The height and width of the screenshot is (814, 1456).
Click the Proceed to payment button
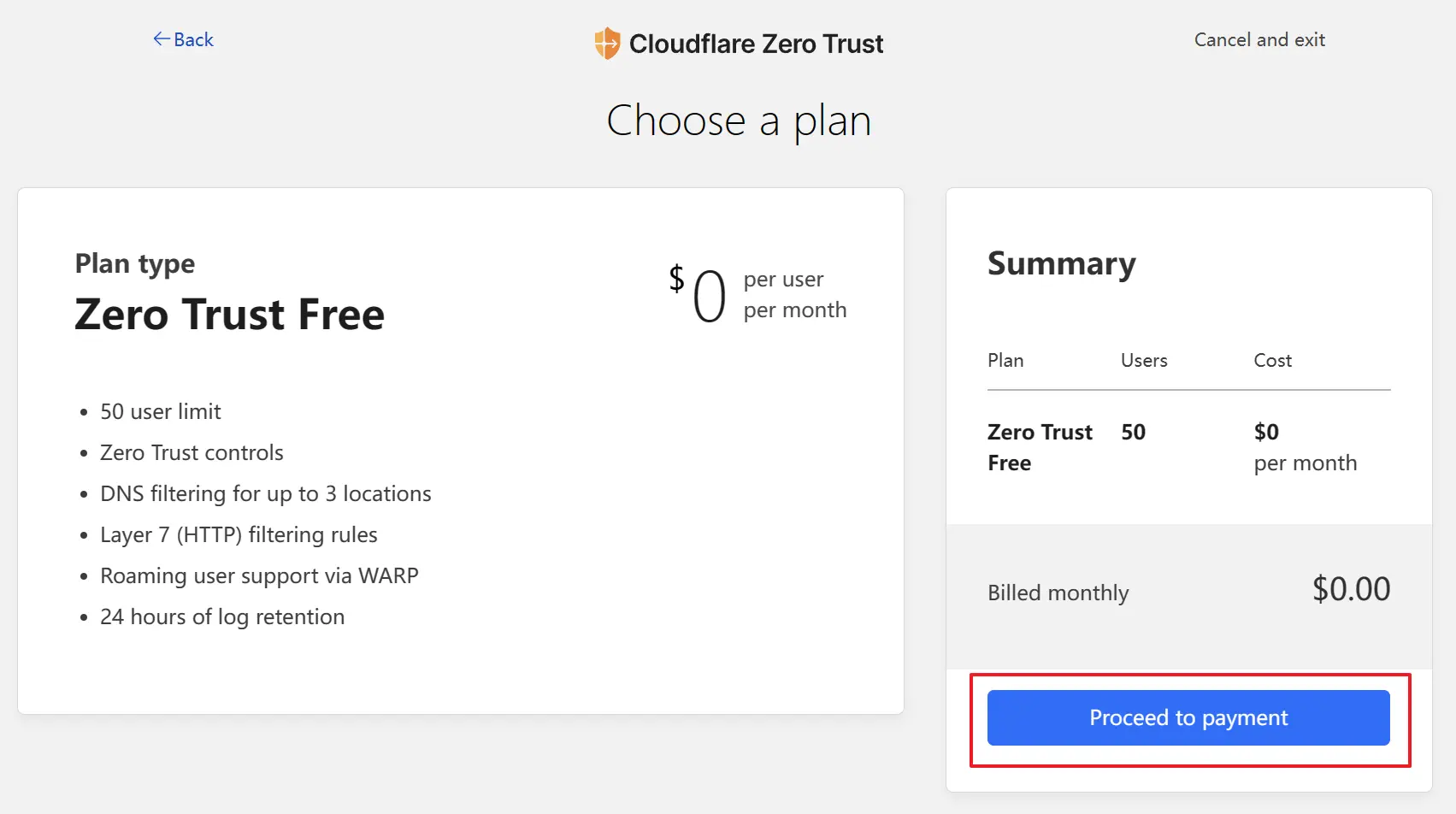coord(1188,717)
